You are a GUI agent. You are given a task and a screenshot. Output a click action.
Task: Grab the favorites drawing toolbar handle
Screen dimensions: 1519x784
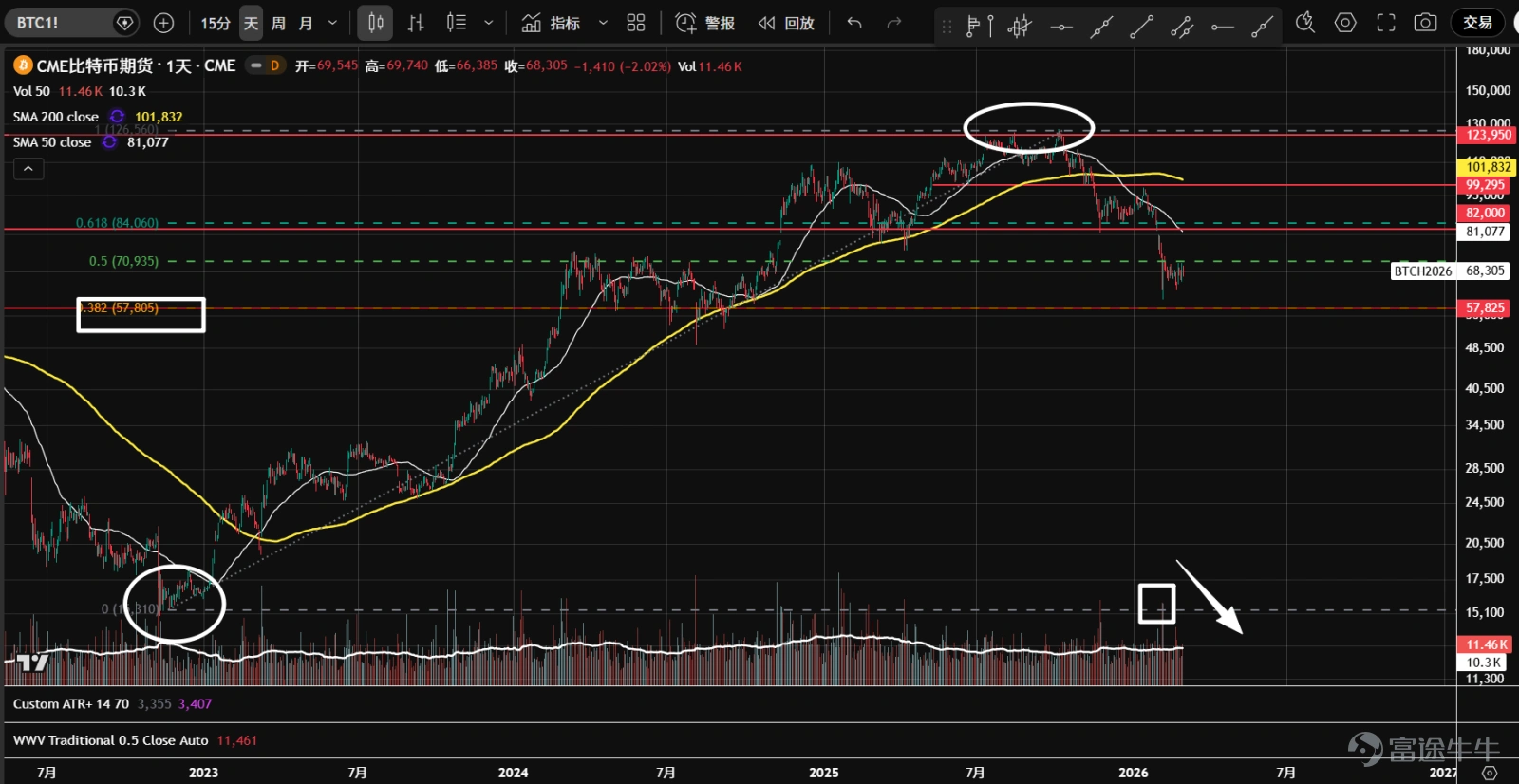tap(947, 27)
